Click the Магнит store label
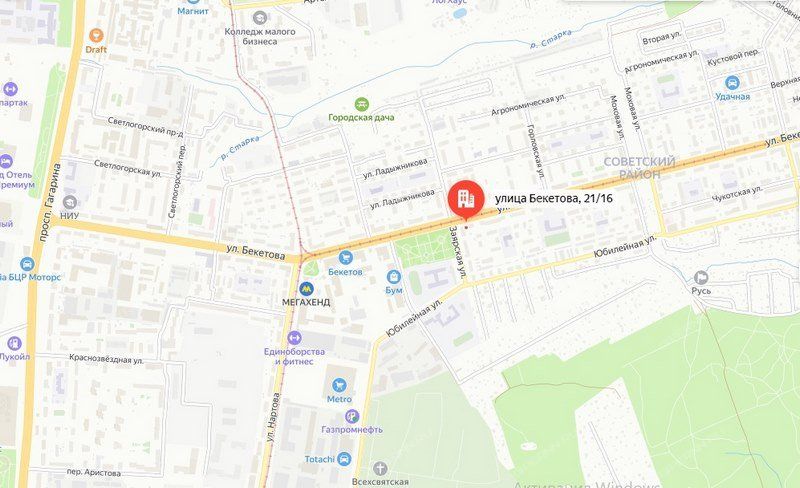 point(193,11)
